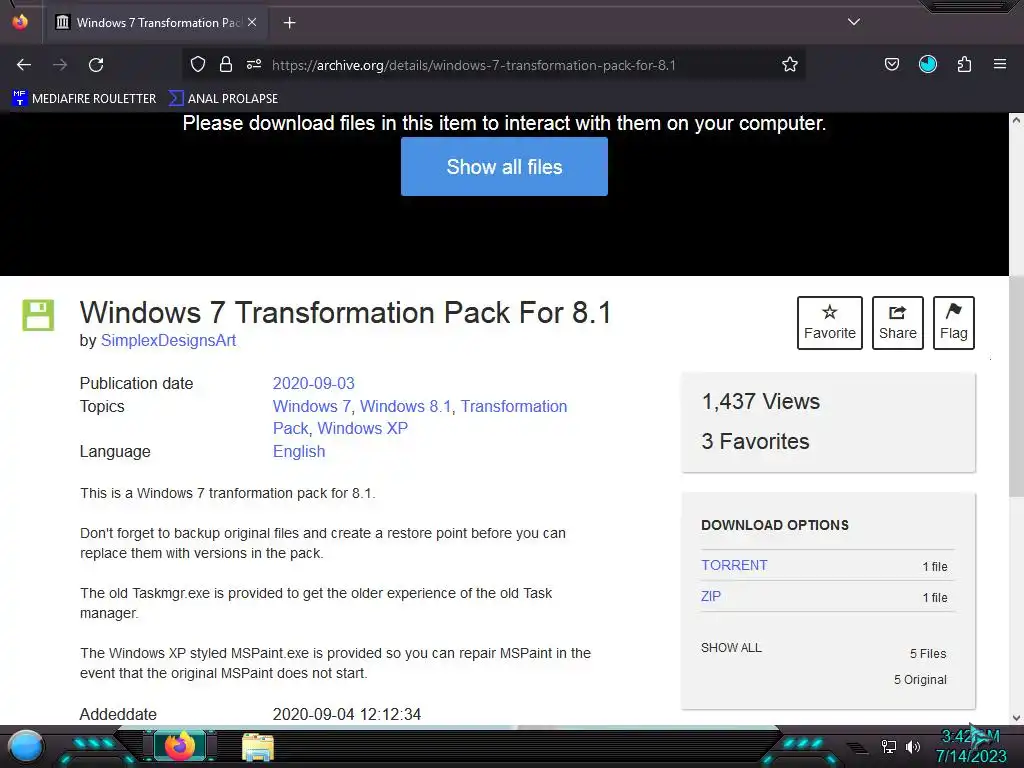Viewport: 1024px width, 768px height.
Task: Select the Windows 7 Transformation Pack tab
Action: 155,23
